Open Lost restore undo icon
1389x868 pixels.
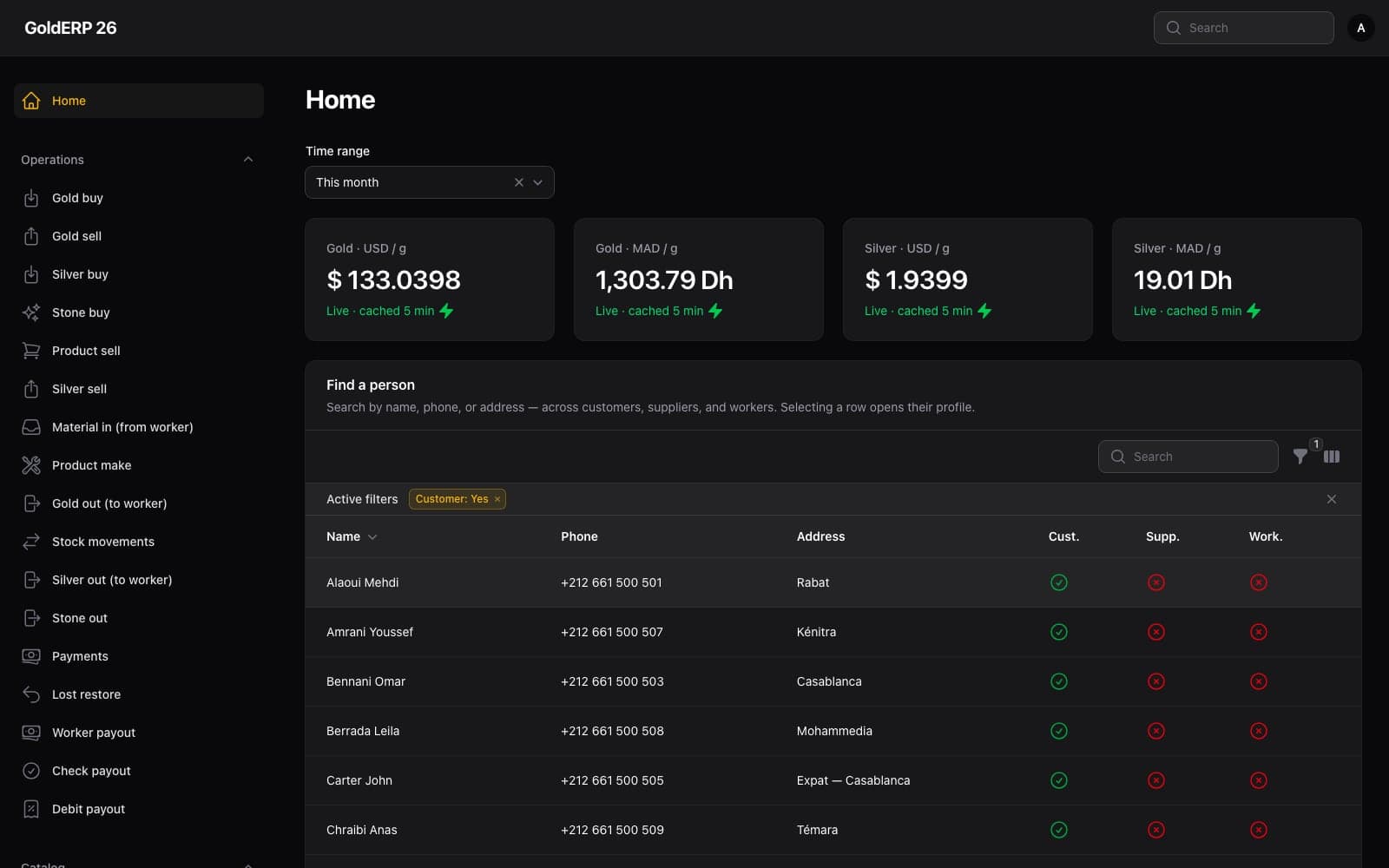(x=31, y=694)
